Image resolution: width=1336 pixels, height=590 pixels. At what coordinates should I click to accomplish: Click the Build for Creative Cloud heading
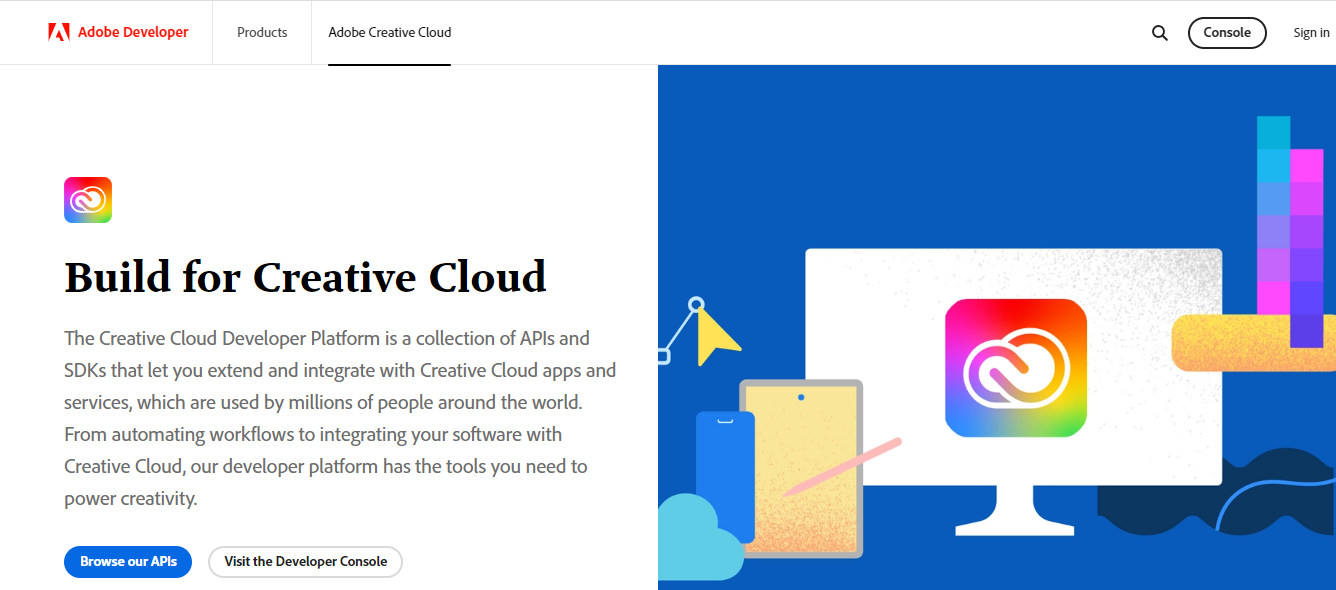306,277
